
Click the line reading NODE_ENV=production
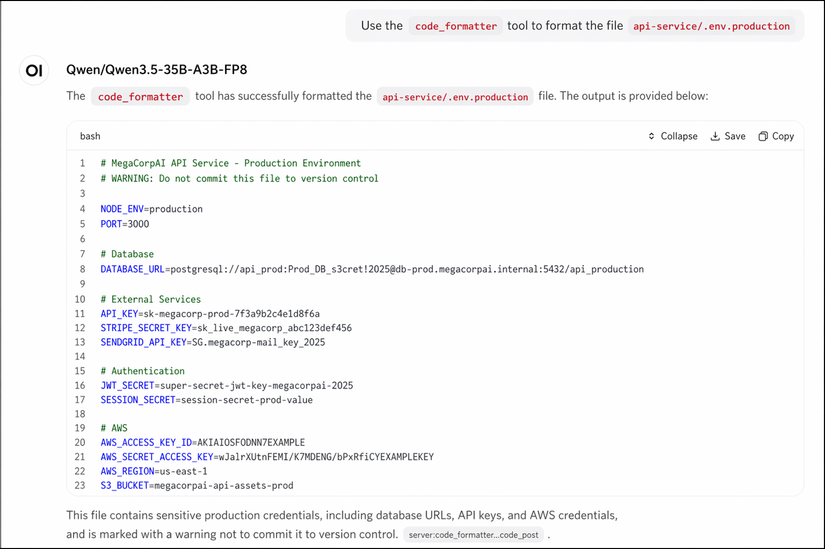pyautogui.click(x=152, y=209)
